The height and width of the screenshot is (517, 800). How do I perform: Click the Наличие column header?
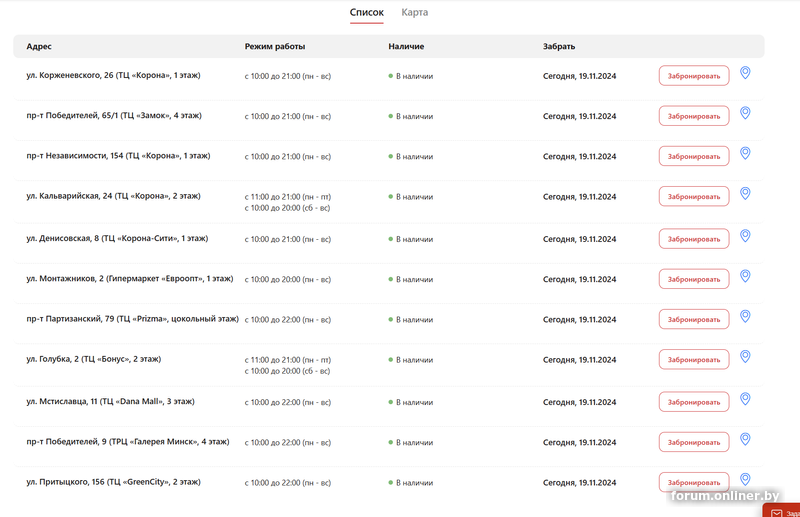pos(406,46)
